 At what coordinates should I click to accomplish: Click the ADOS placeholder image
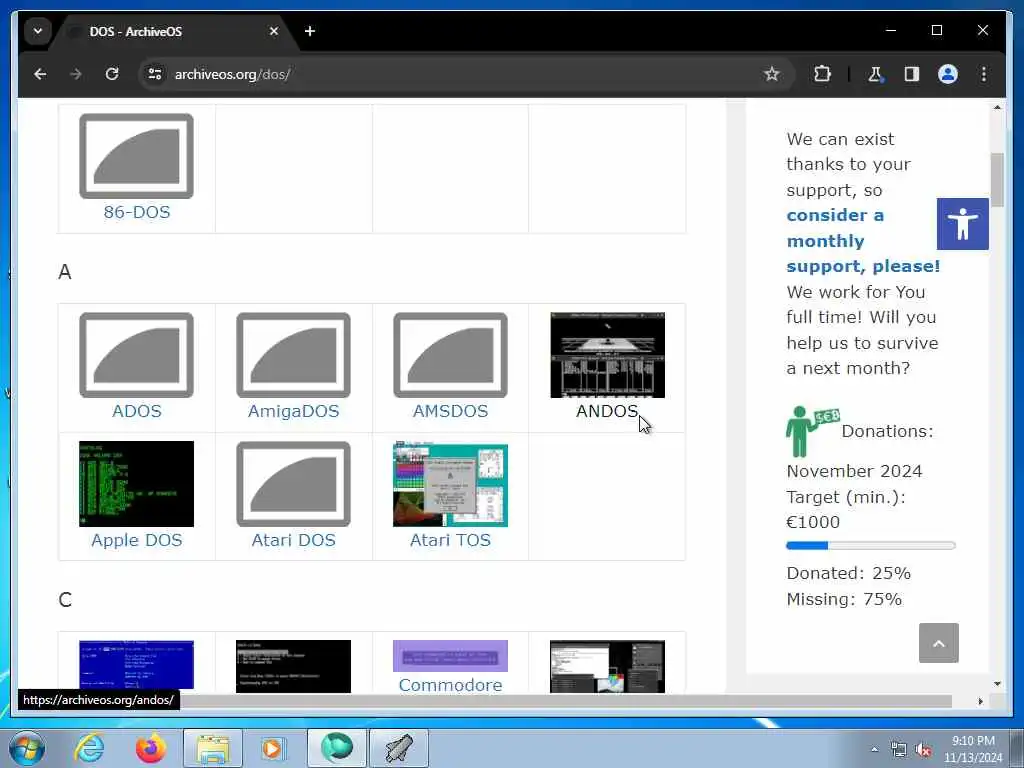tap(136, 355)
